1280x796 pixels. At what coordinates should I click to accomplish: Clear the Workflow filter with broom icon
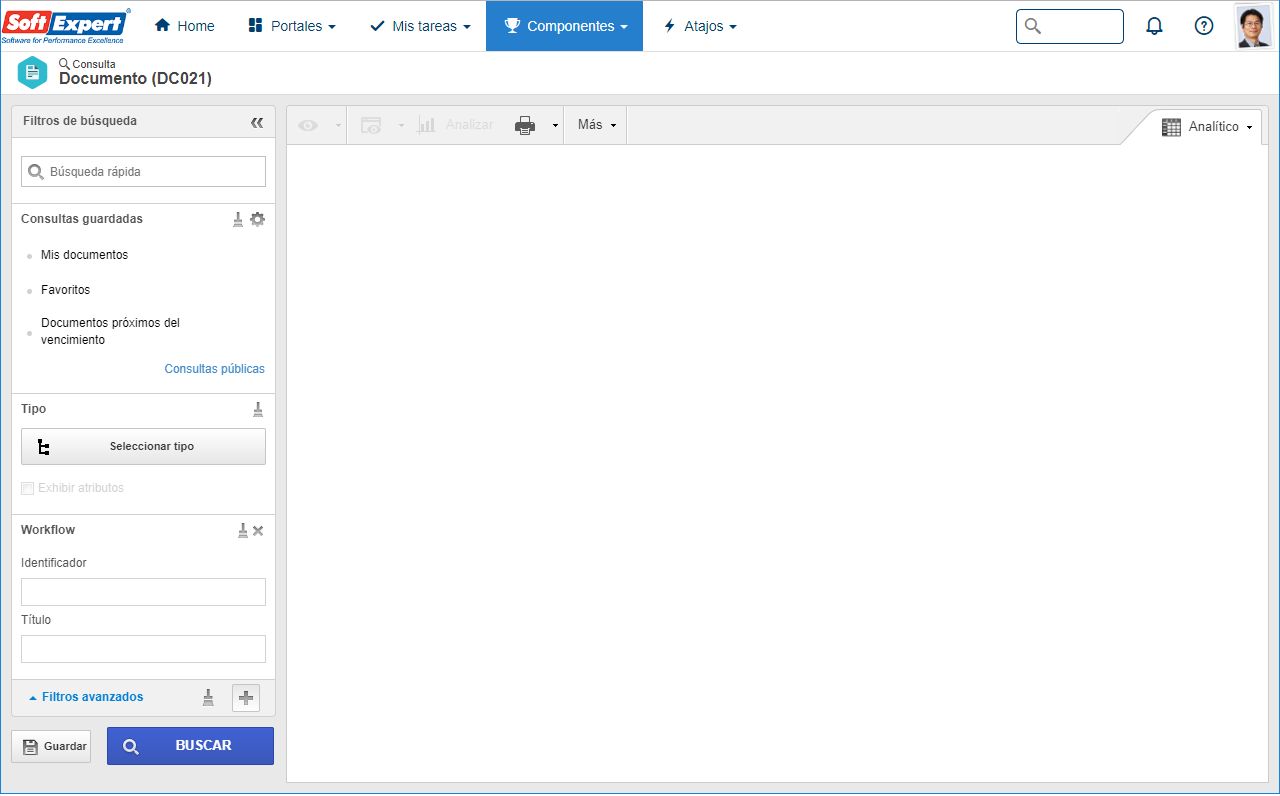(243, 530)
